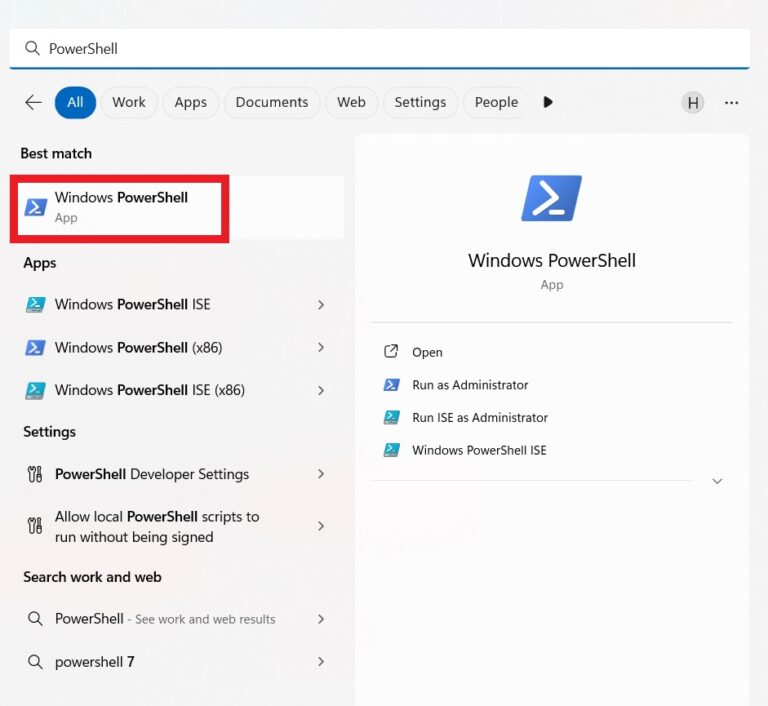Expand the powershell 7 suggestion chevron
Viewport: 768px width, 706px height.
(321, 662)
